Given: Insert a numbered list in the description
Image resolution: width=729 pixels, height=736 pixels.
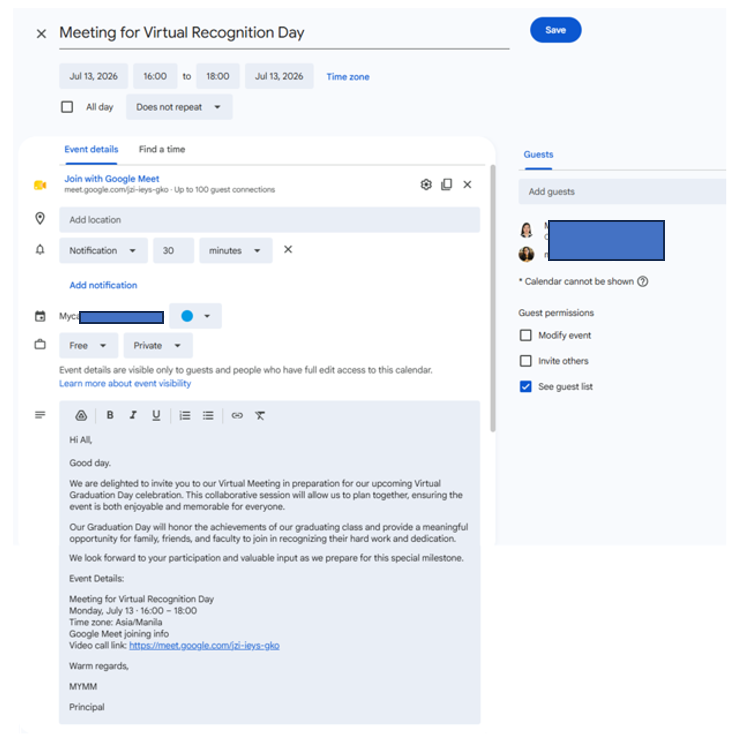Looking at the screenshot, I should tap(185, 415).
